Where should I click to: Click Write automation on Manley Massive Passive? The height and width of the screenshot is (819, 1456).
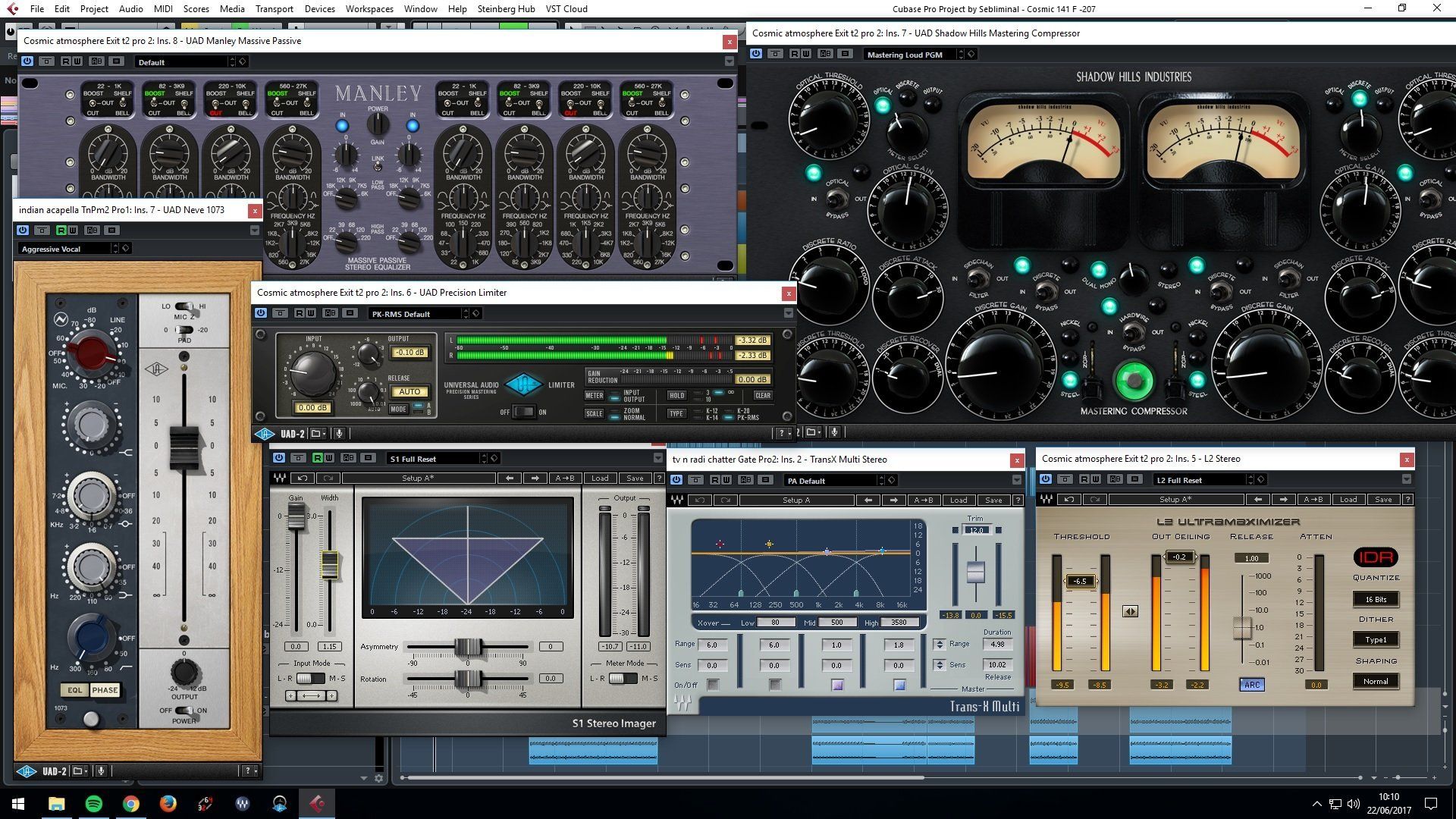pos(77,61)
